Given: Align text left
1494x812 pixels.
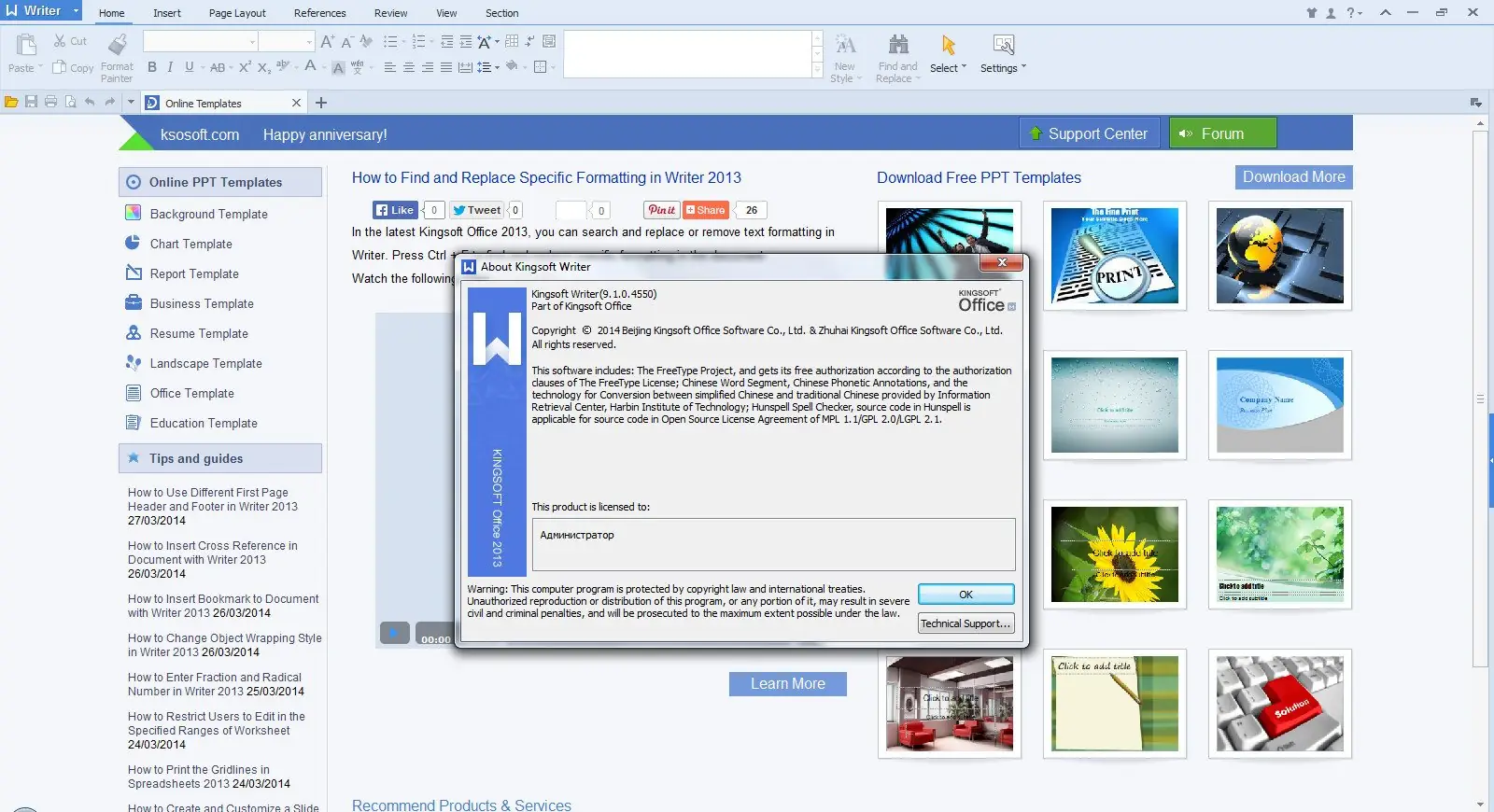Looking at the screenshot, I should 390,67.
